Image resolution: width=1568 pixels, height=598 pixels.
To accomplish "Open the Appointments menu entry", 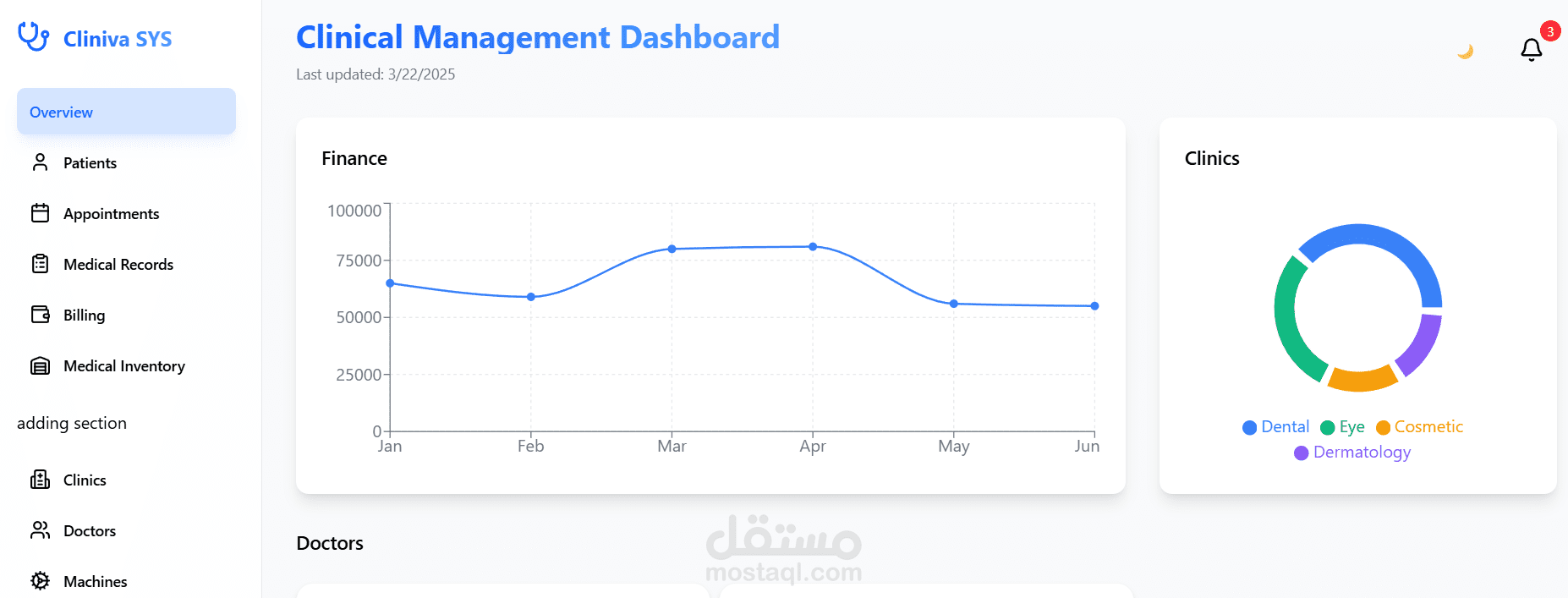I will (x=111, y=214).
